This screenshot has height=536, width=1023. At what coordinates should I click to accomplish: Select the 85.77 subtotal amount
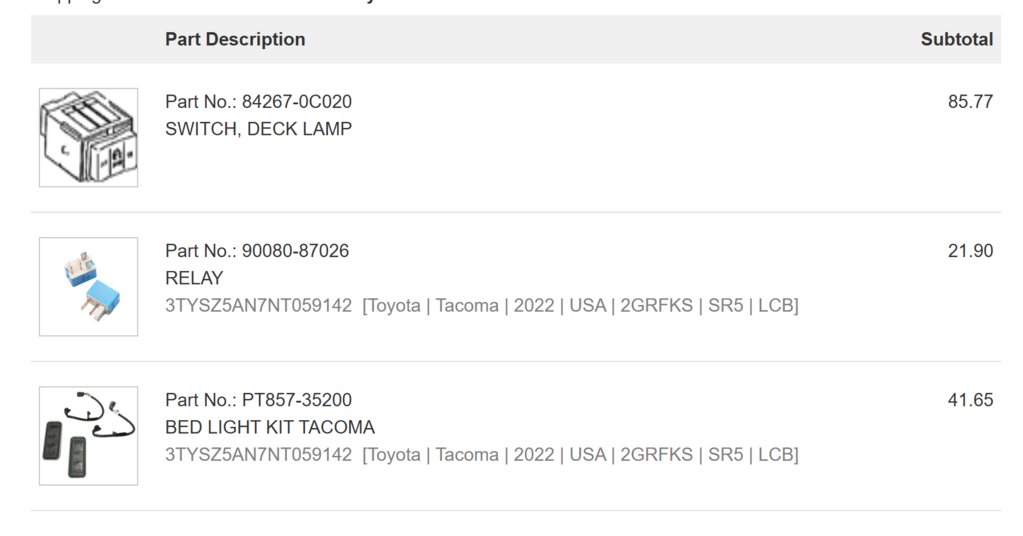click(970, 102)
